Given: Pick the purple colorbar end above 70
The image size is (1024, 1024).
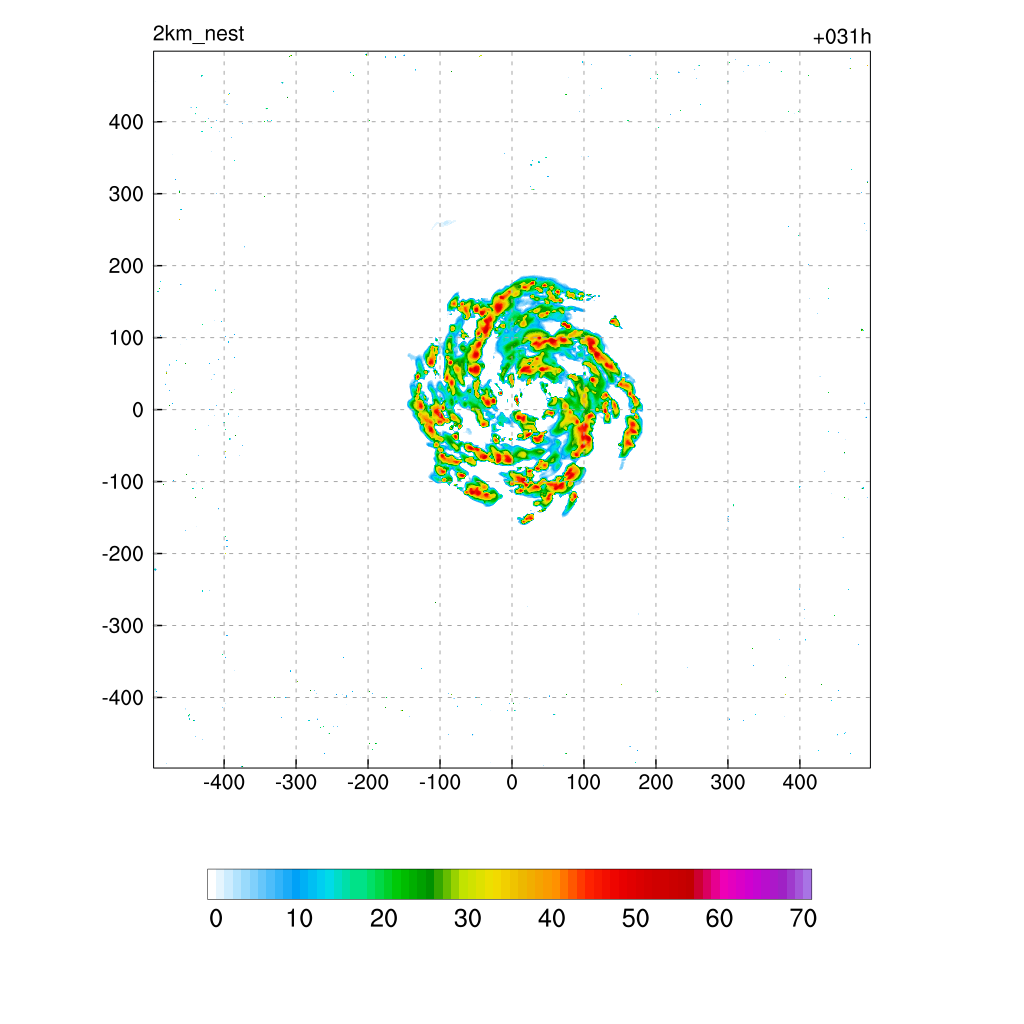Looking at the screenshot, I should tap(807, 884).
